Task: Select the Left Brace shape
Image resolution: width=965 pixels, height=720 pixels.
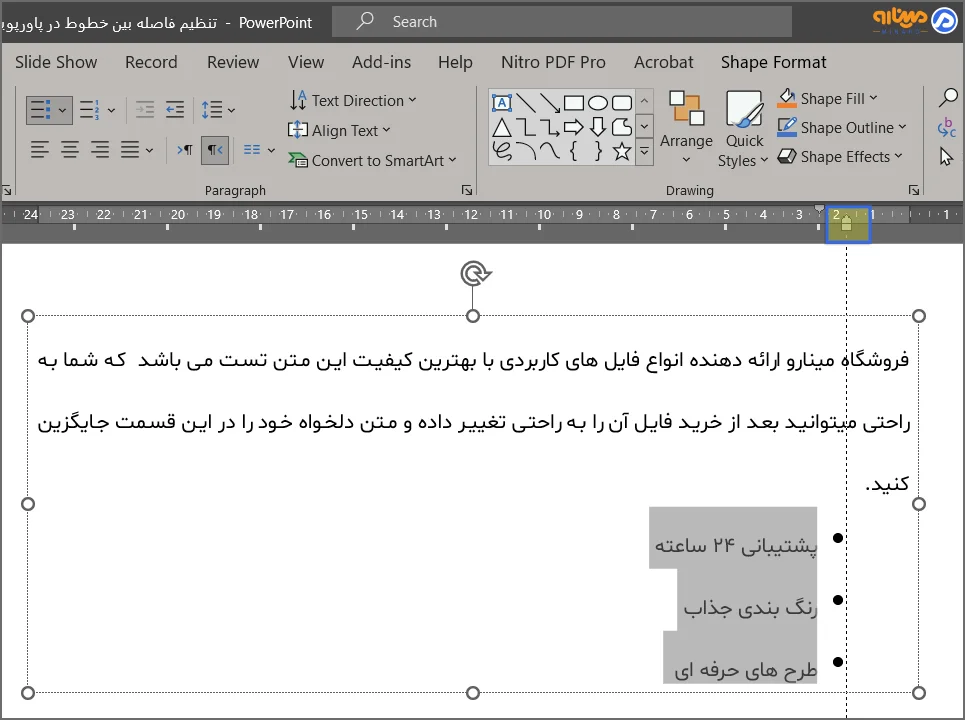Action: (x=574, y=151)
